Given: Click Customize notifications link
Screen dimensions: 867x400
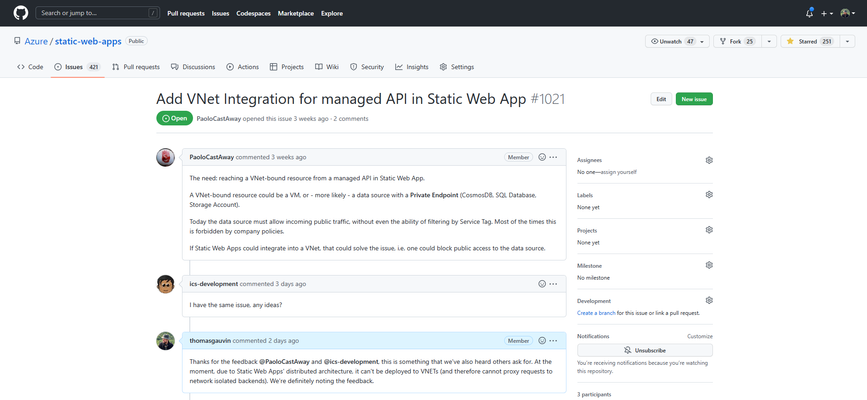Looking at the screenshot, I should (700, 336).
